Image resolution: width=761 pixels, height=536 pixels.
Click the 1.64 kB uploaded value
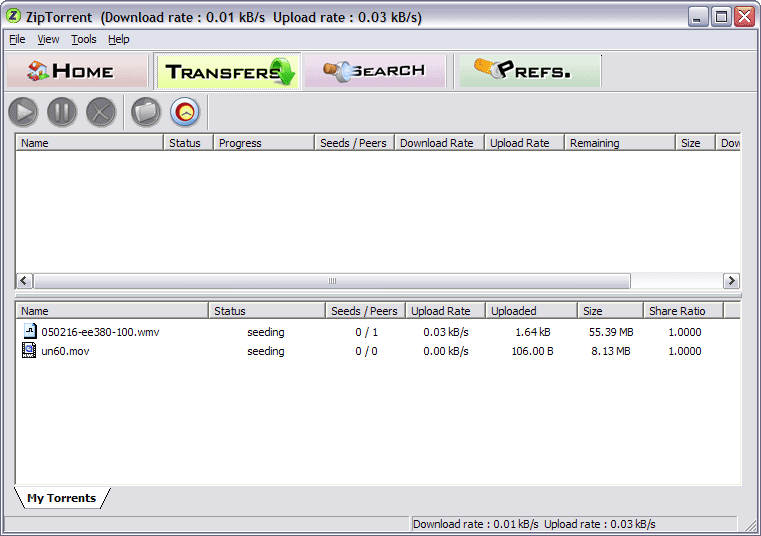point(532,332)
